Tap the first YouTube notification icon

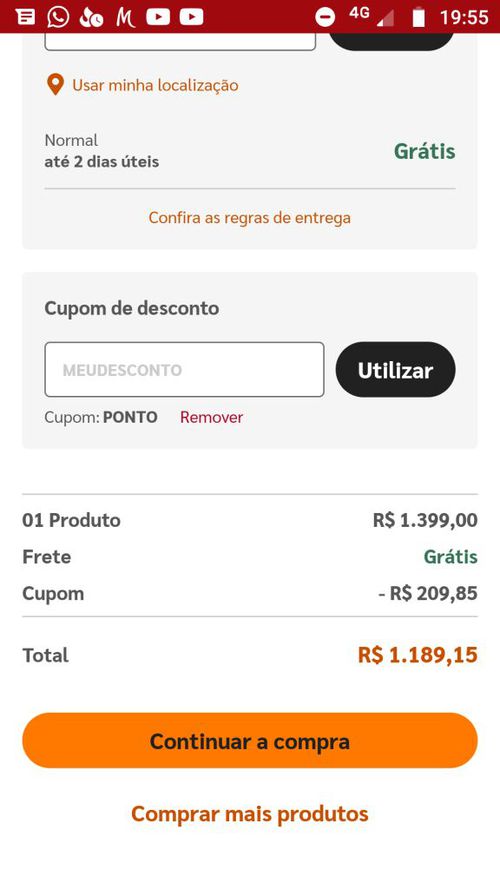click(x=158, y=18)
